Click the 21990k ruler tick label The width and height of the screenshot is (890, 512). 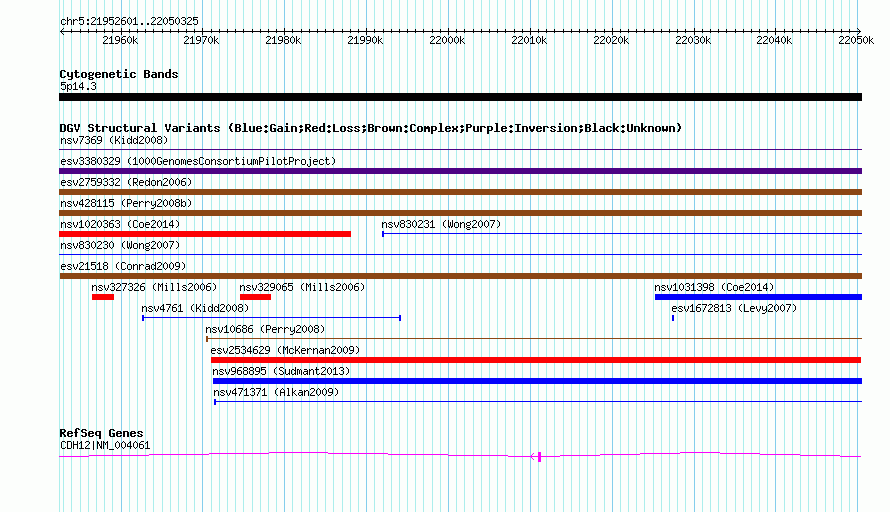(x=365, y=40)
